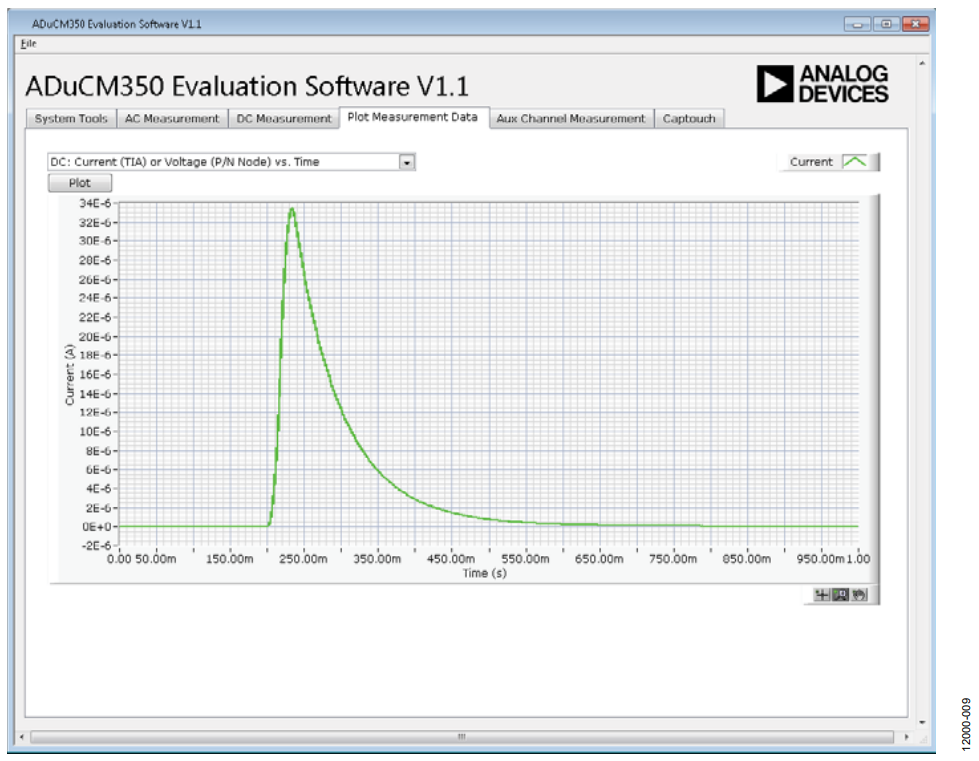Close the ADuCM350 Evaluation Software window
Screen dimensions: 979x761
(915, 24)
